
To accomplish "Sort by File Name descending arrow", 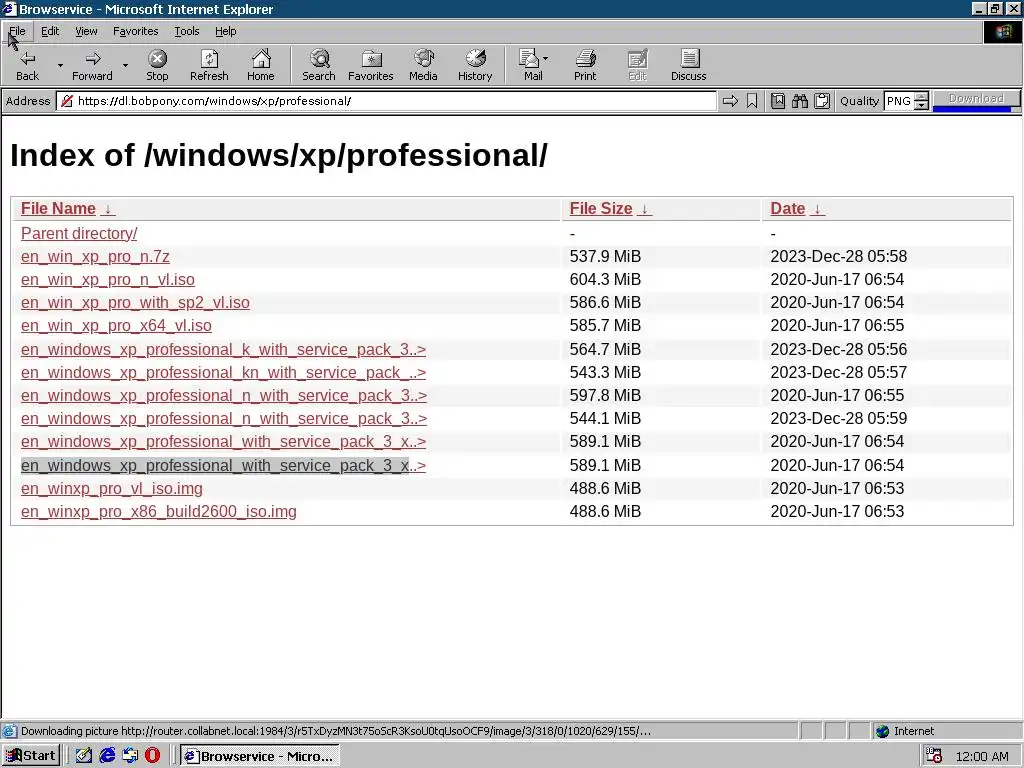I will (x=108, y=209).
